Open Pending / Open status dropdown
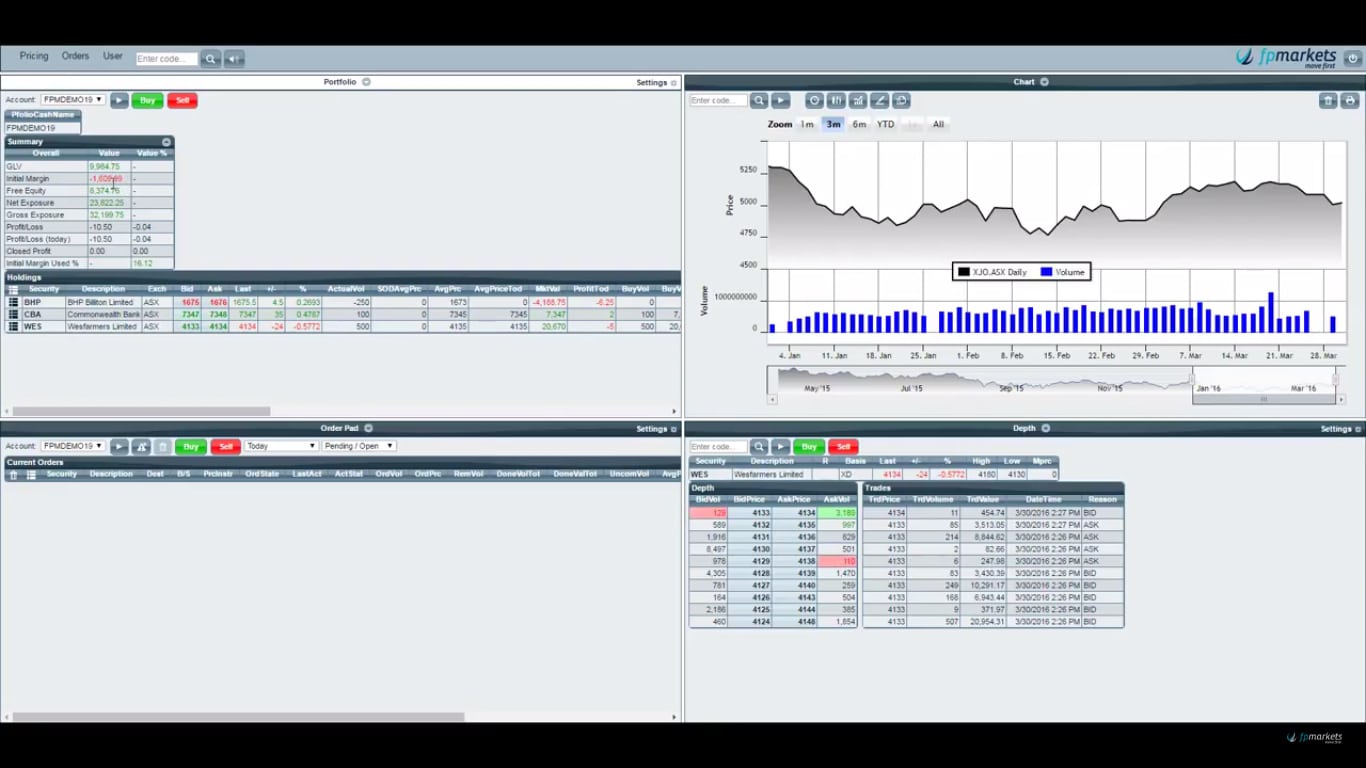Viewport: 1366px width, 768px height. (359, 446)
